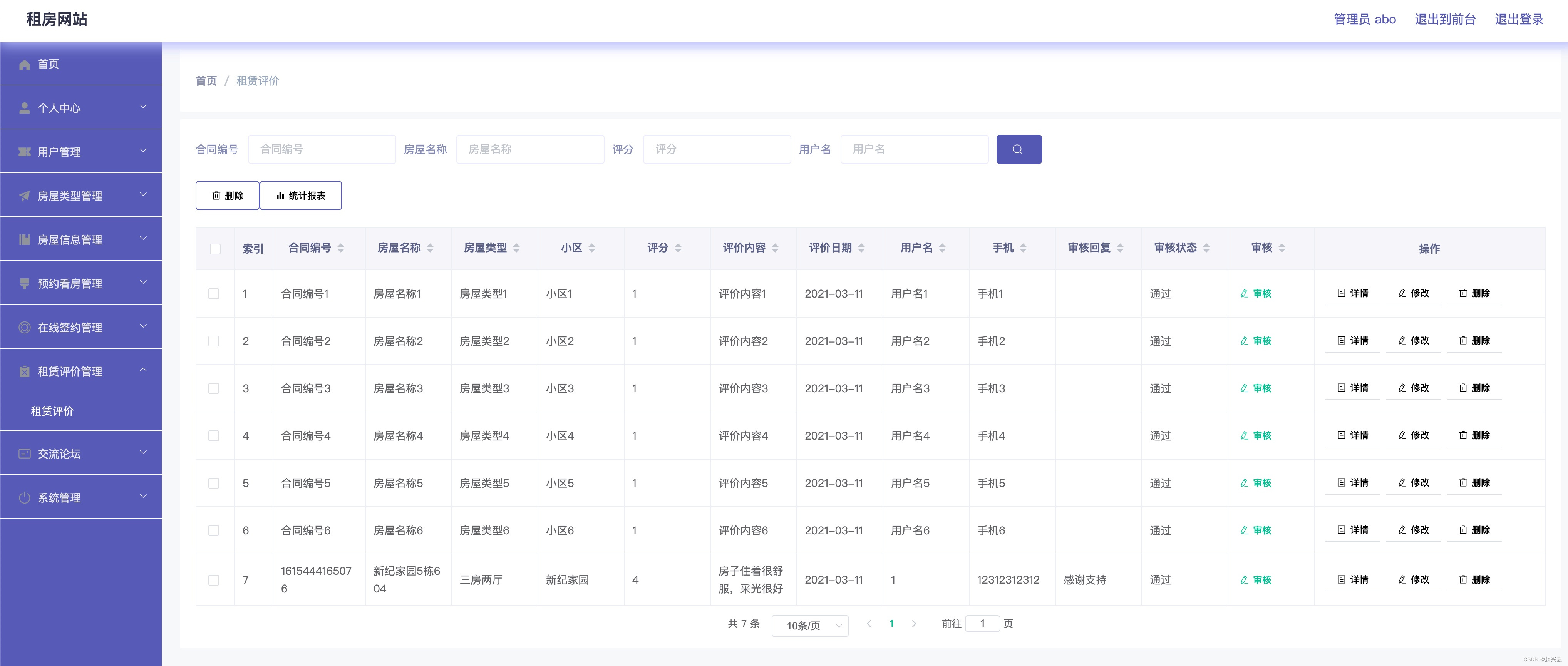
Task: Click the user icon beside 个人中心
Action: [24, 108]
